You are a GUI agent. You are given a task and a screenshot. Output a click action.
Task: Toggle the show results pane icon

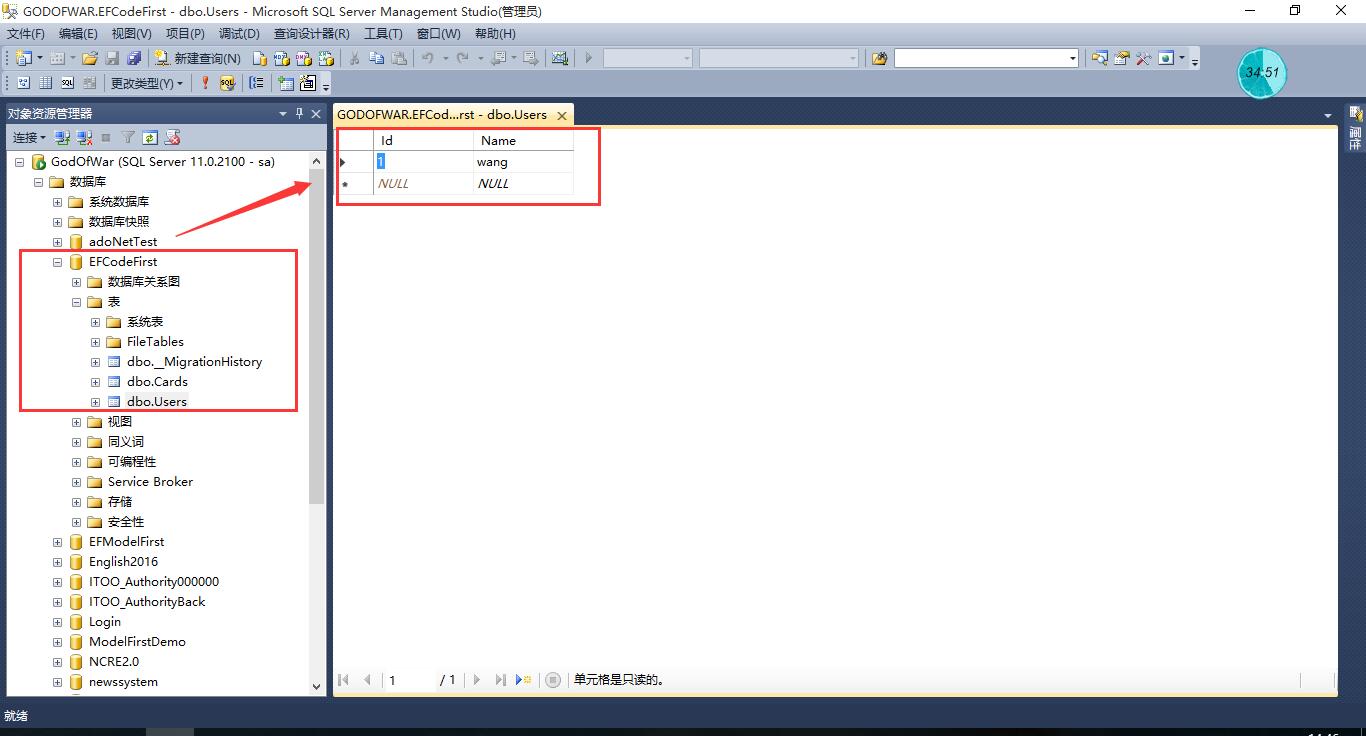89,83
